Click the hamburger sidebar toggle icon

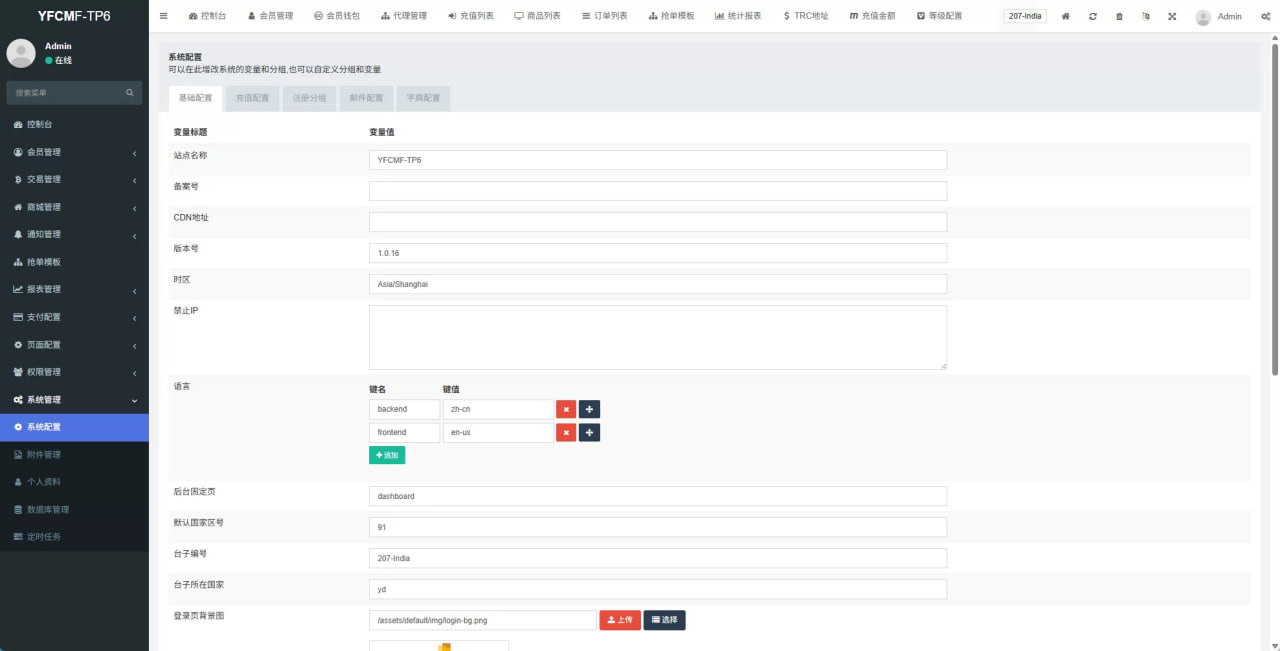tap(164, 16)
